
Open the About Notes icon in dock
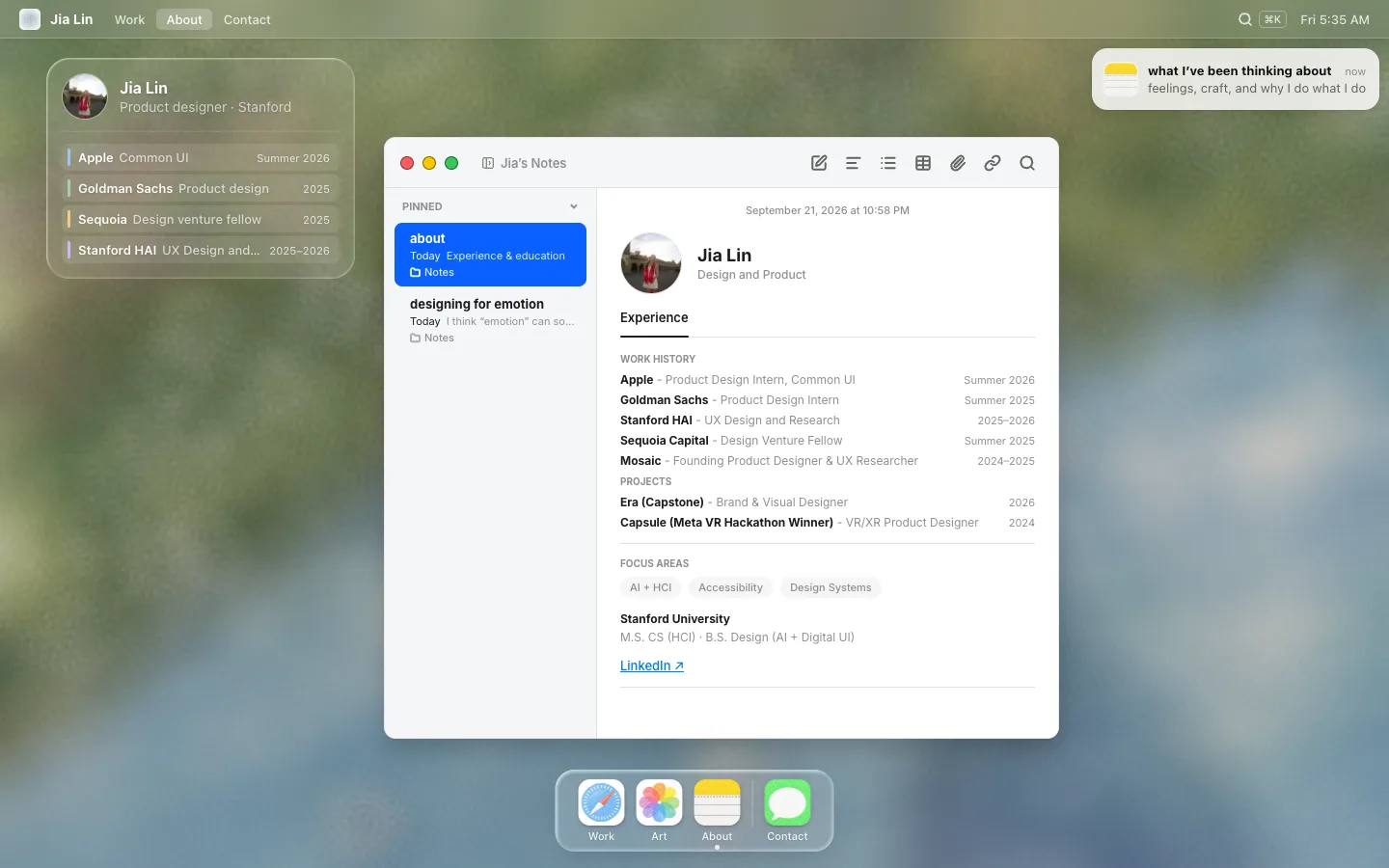pos(717,802)
